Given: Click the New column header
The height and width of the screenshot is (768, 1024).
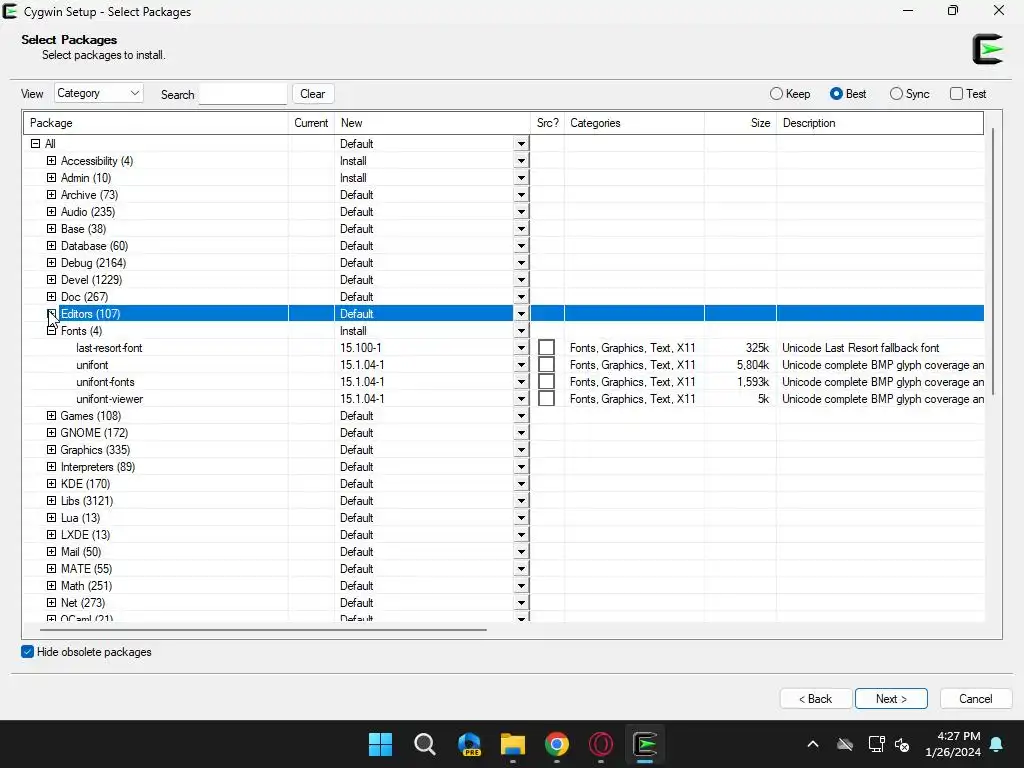Looking at the screenshot, I should [x=432, y=123].
